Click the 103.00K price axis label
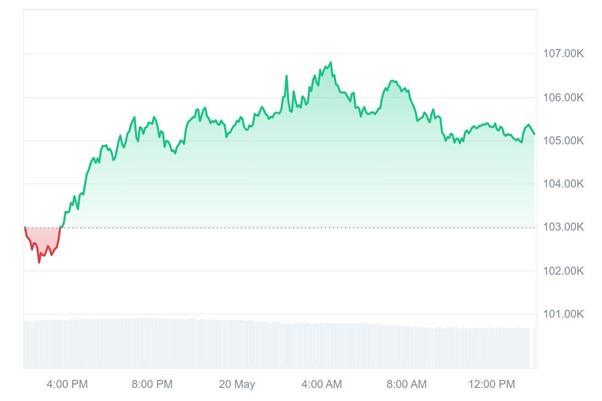This screenshot has height=401, width=602. [x=563, y=227]
